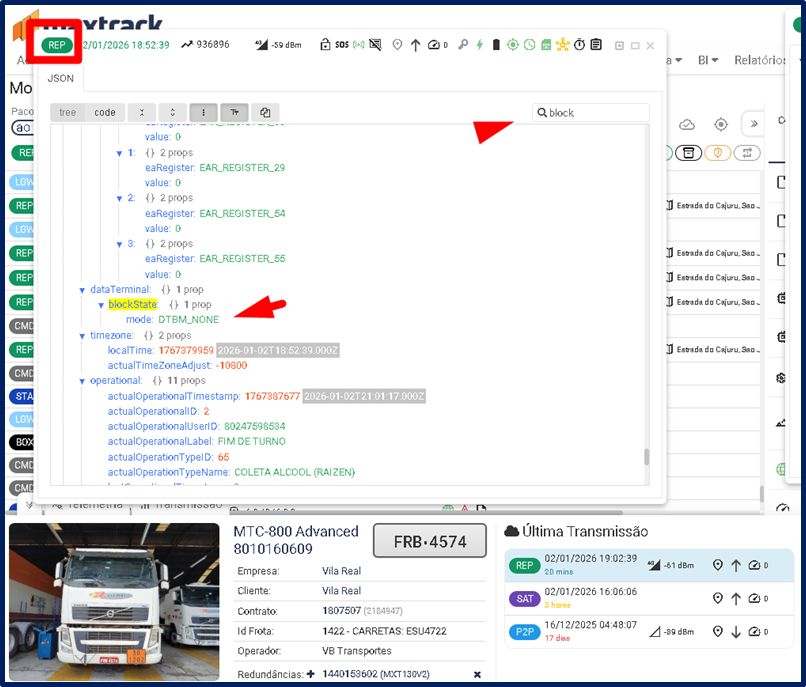Open the Relatórios menu

tap(762, 60)
